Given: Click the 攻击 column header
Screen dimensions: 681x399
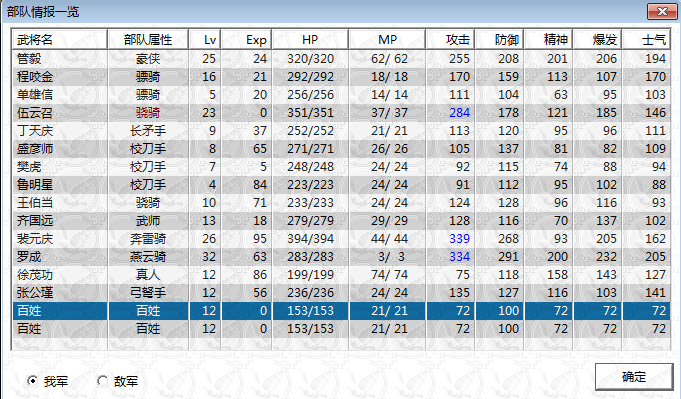Looking at the screenshot, I should [x=450, y=40].
